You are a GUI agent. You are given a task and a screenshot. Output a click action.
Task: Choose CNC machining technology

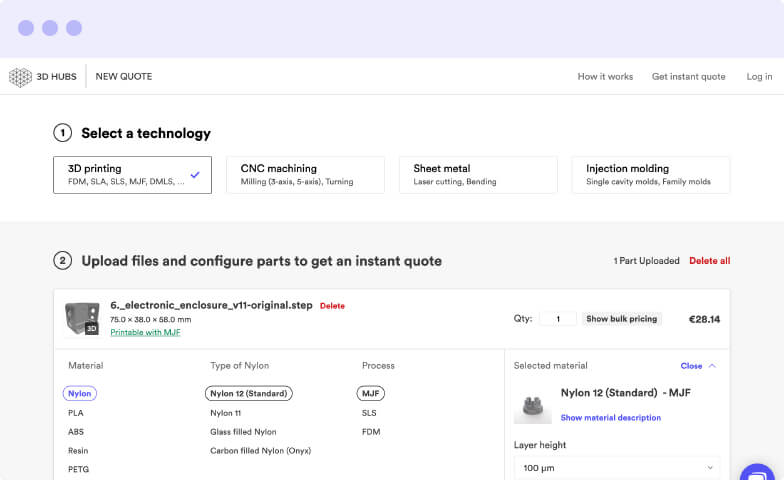[x=305, y=175]
